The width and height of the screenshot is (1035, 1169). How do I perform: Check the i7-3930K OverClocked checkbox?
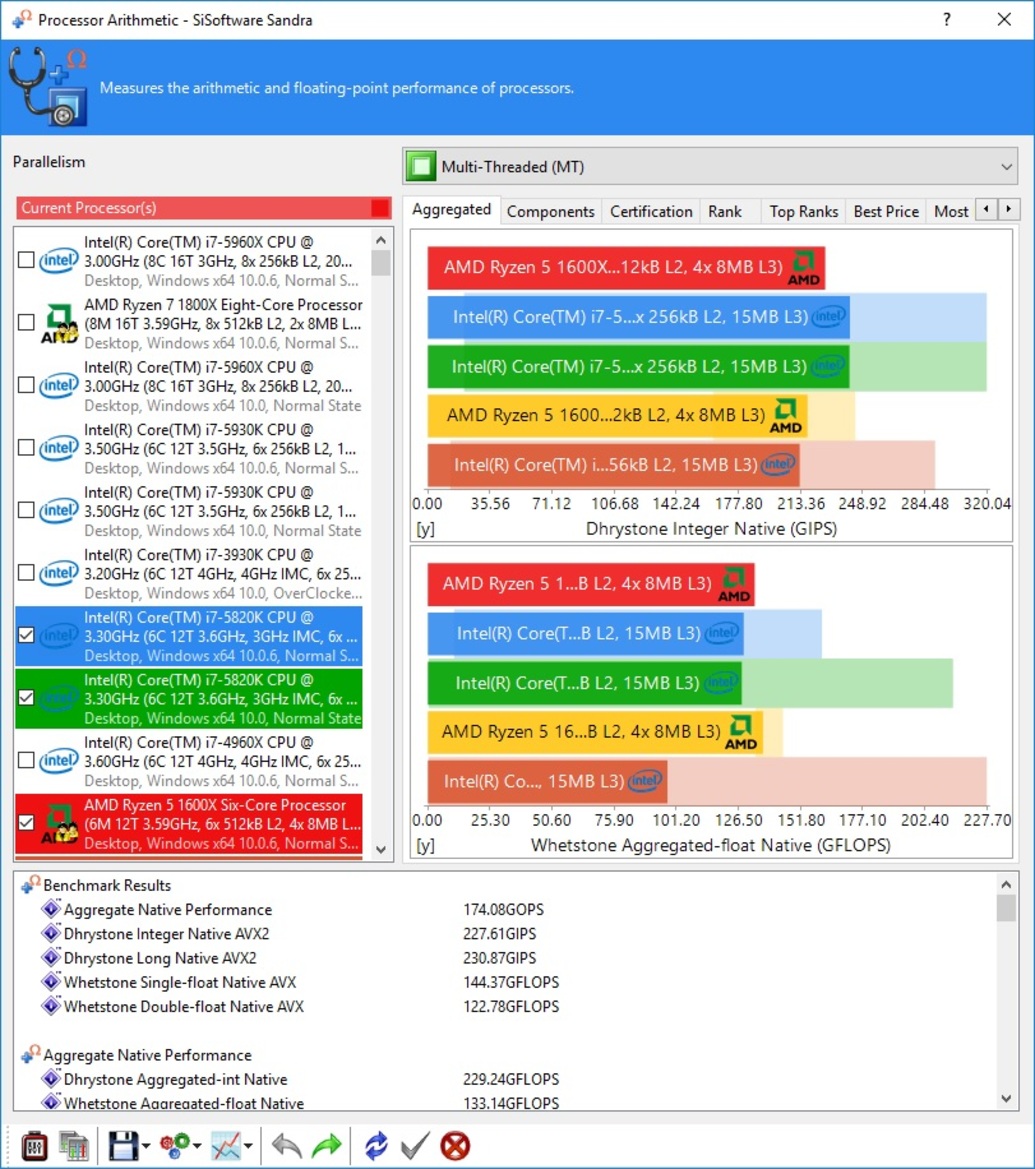tap(26, 573)
